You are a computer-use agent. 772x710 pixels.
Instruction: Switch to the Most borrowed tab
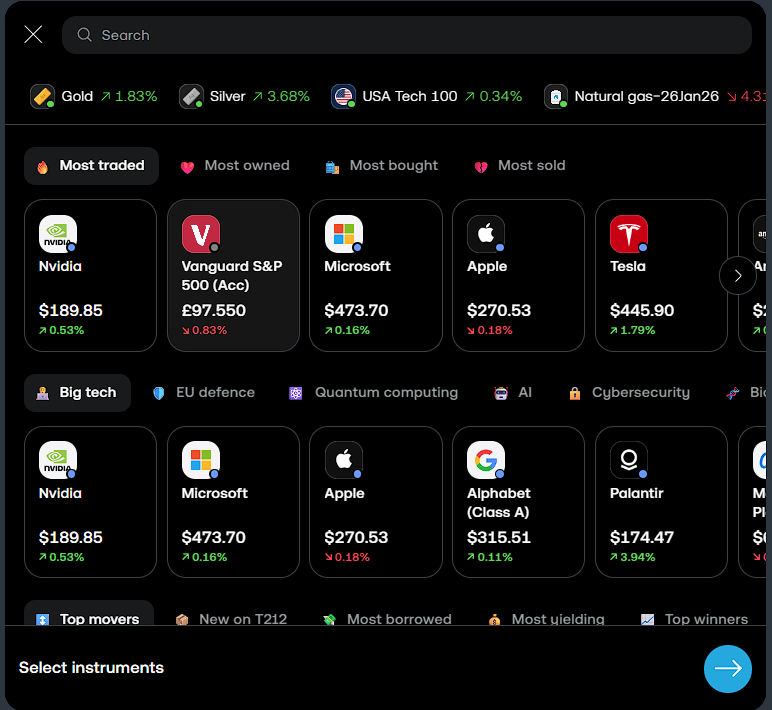[387, 618]
